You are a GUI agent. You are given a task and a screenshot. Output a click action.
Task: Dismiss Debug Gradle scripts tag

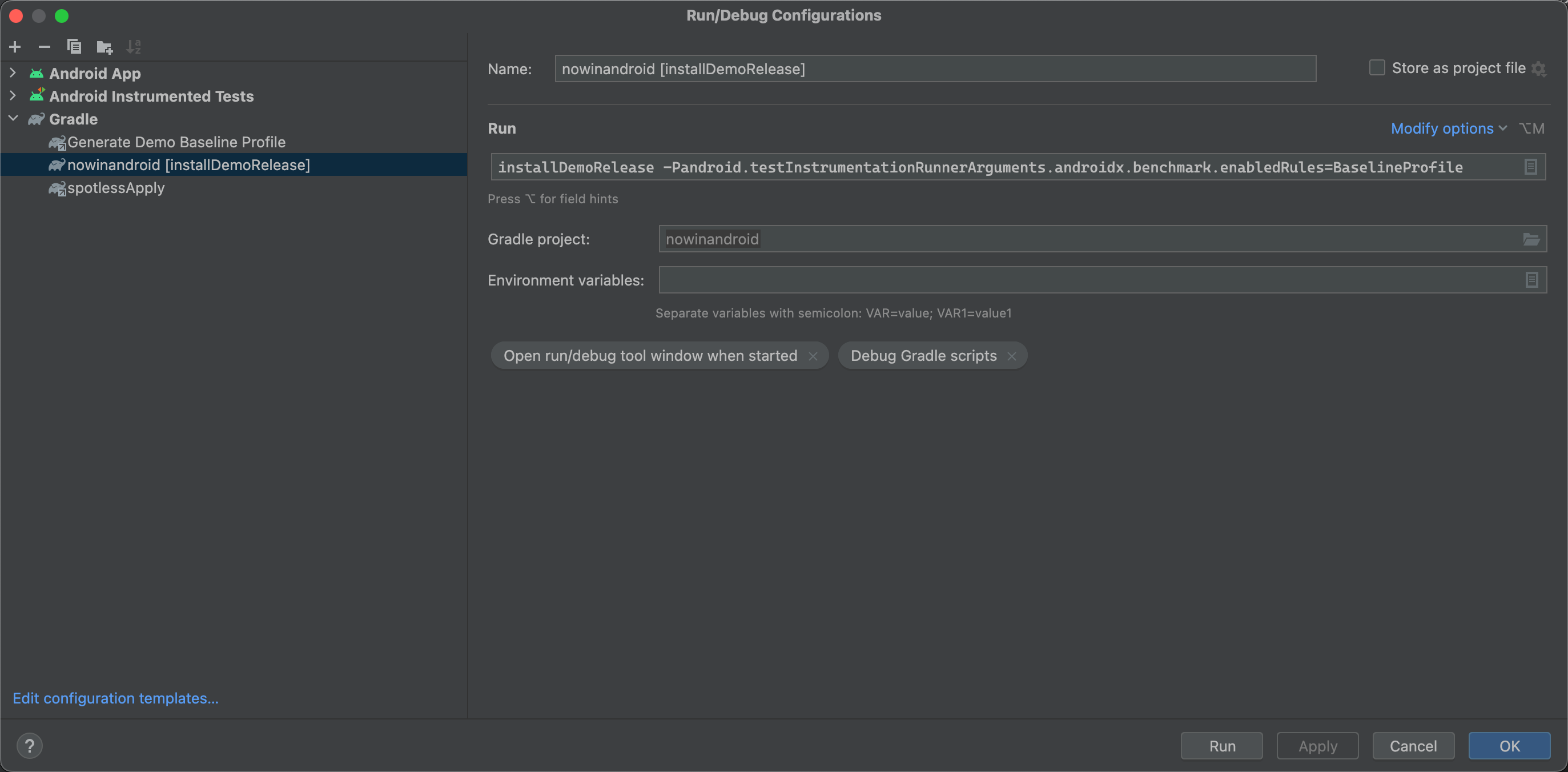coord(1013,355)
